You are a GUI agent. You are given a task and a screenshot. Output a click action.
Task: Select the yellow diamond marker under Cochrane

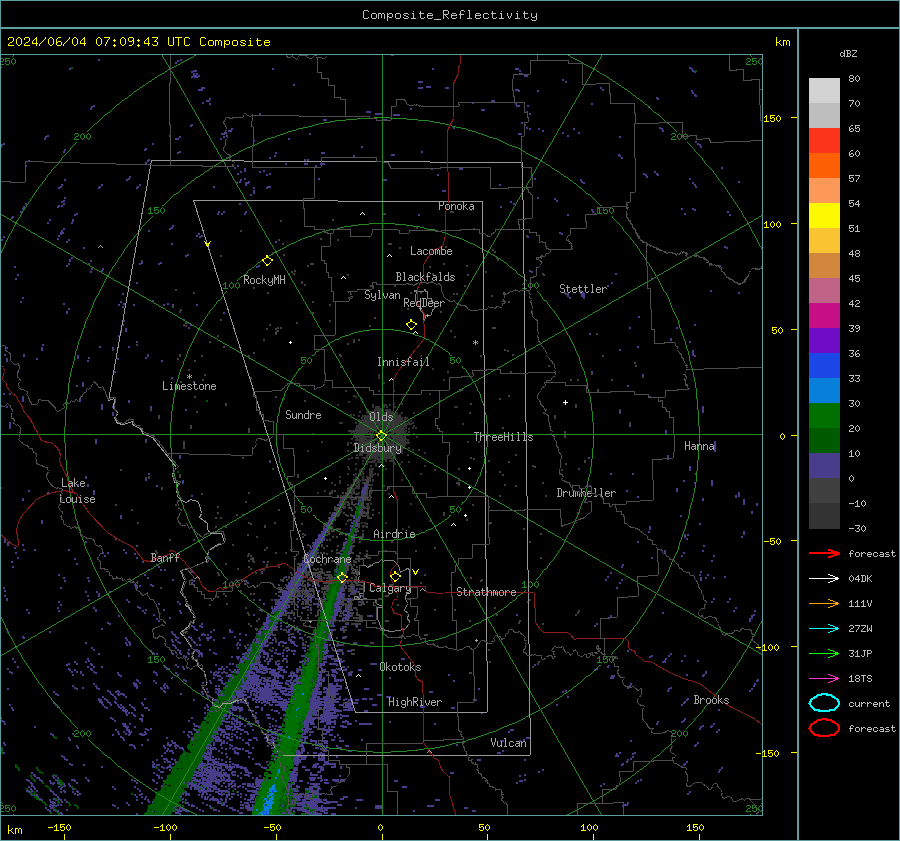pos(342,577)
